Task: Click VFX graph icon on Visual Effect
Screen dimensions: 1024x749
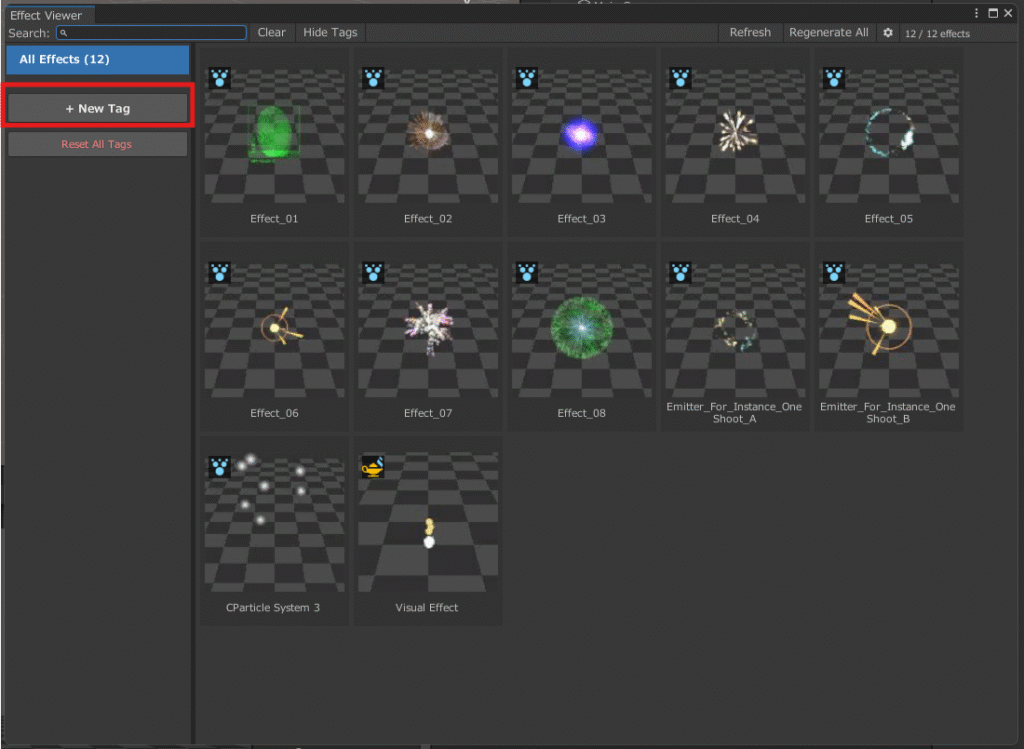Action: 373,466
